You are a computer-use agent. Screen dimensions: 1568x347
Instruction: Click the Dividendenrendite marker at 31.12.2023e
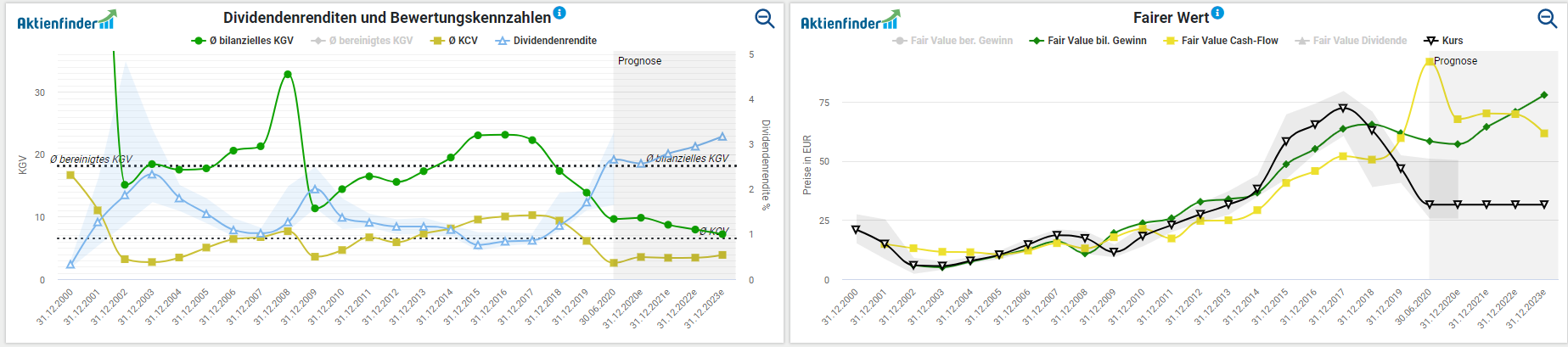pyautogui.click(x=722, y=137)
